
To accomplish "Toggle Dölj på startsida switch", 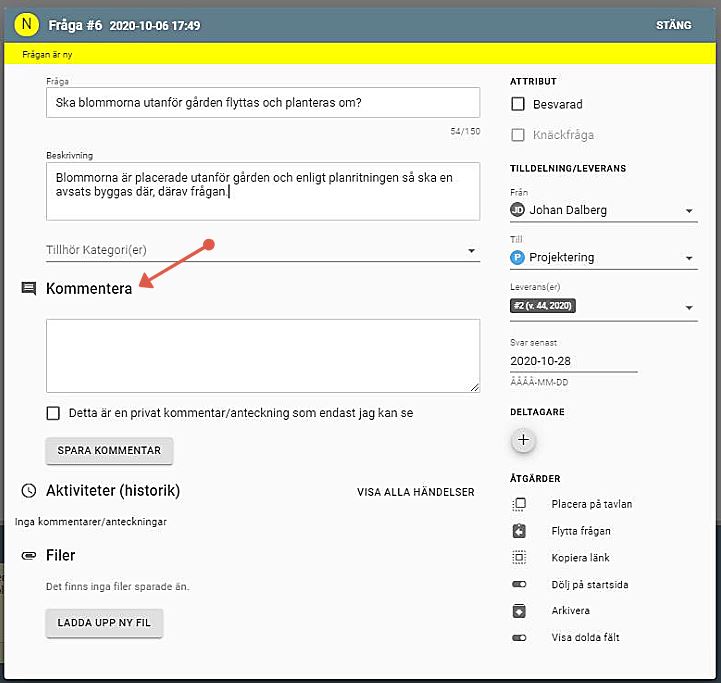I will [x=519, y=584].
